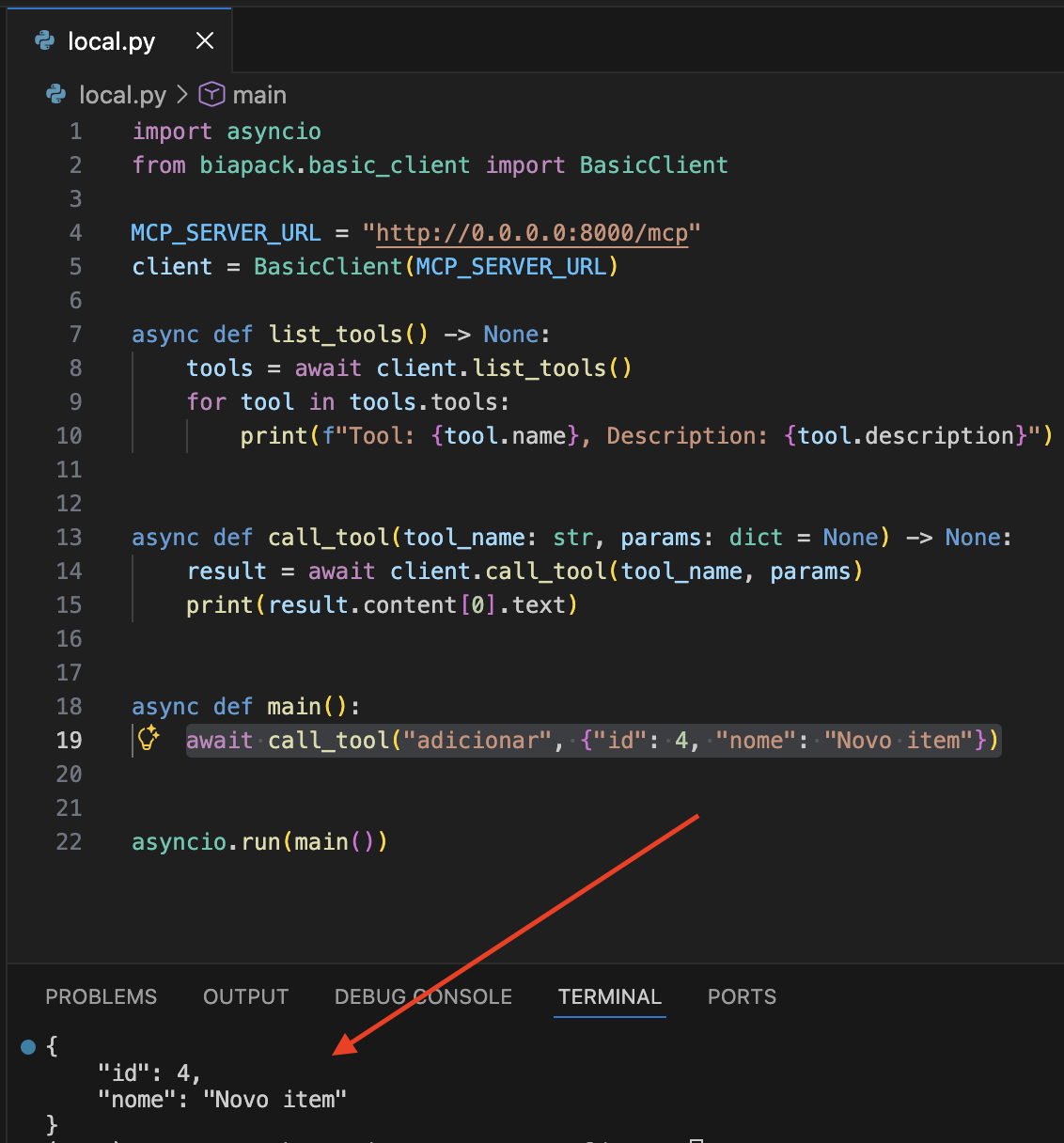This screenshot has height=1143, width=1064.
Task: Open the http://0.0.0.0:8000/mcp URL link
Action: tap(532, 232)
